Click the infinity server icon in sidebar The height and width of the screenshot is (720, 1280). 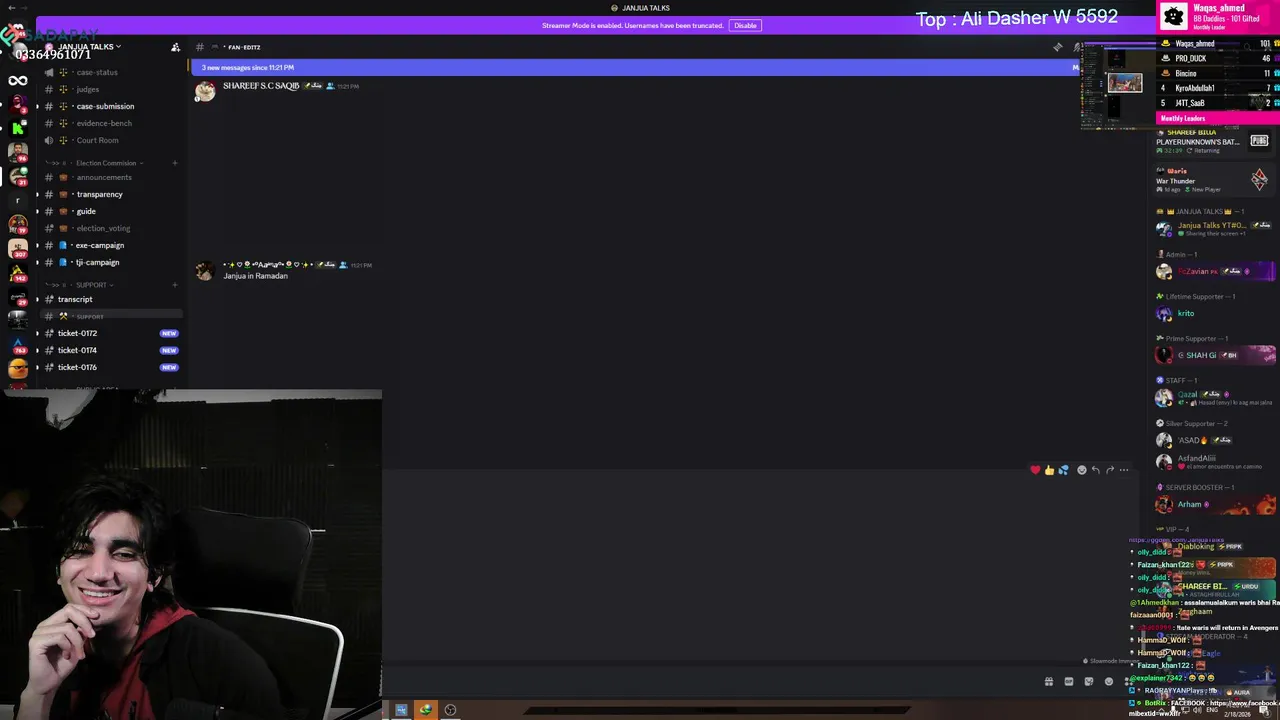[18, 81]
